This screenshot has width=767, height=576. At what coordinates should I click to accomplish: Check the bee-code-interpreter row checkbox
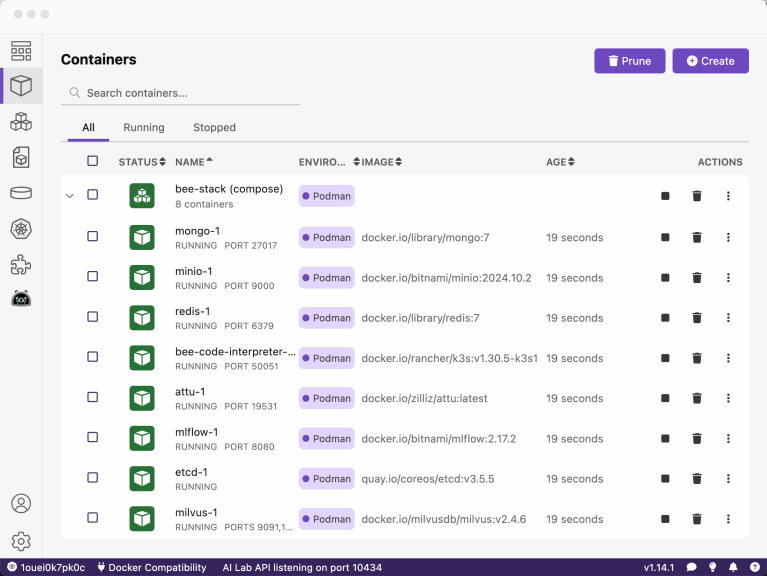pyautogui.click(x=92, y=357)
